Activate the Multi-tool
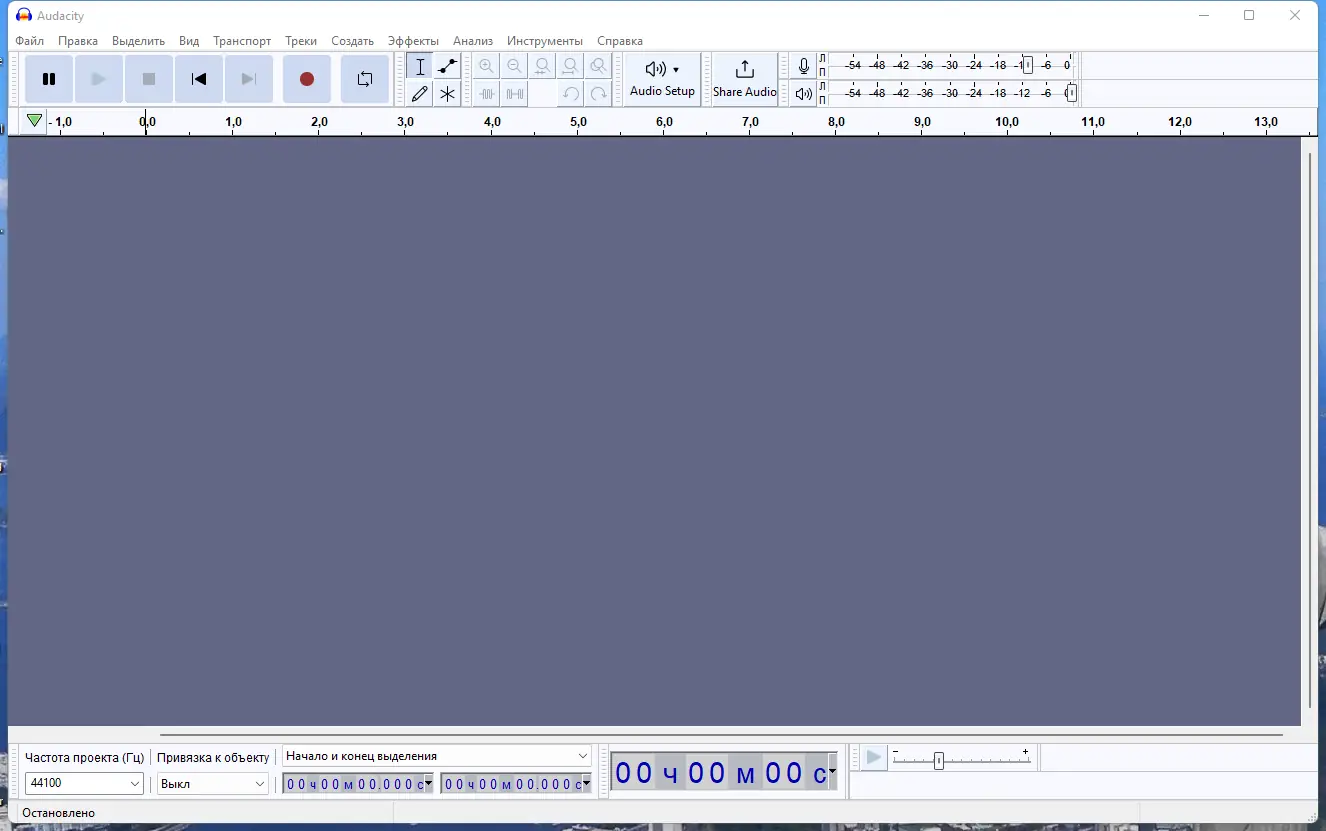The width and height of the screenshot is (1326, 831). [x=447, y=93]
